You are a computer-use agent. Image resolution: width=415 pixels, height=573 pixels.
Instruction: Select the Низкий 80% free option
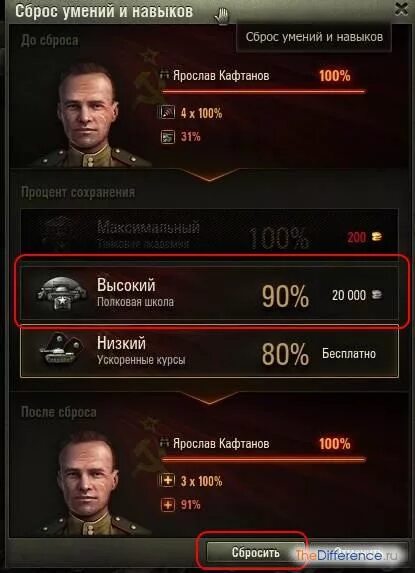click(x=209, y=351)
